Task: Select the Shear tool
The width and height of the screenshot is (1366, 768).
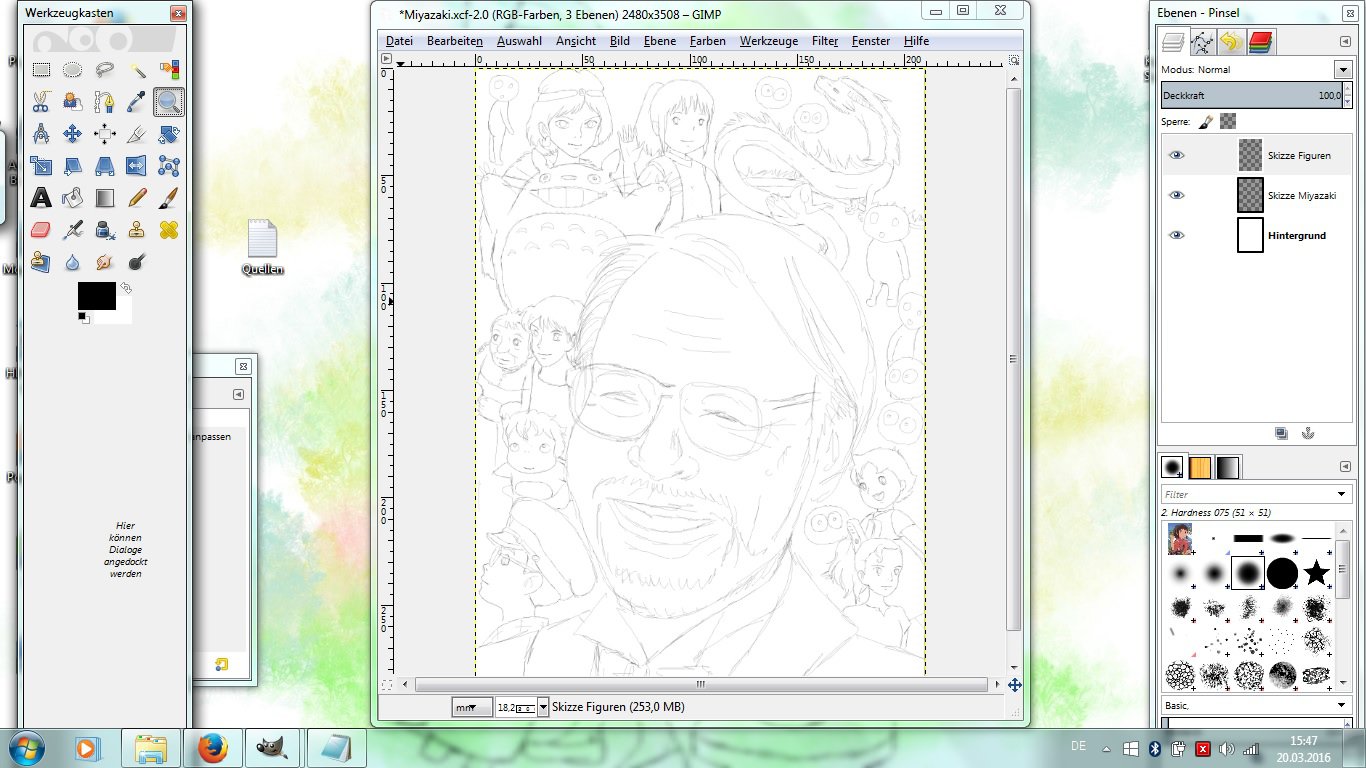Action: point(73,166)
